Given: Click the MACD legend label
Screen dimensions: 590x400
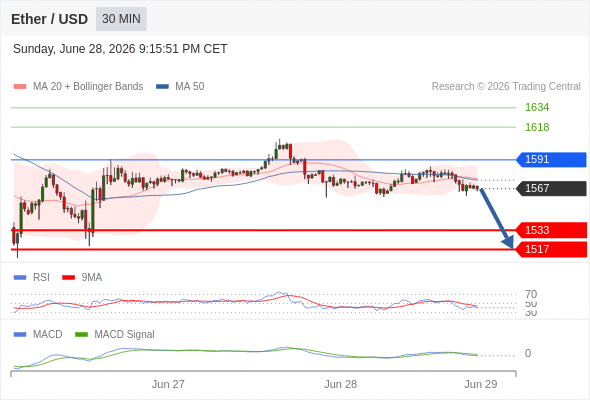Looking at the screenshot, I should pyautogui.click(x=48, y=335).
